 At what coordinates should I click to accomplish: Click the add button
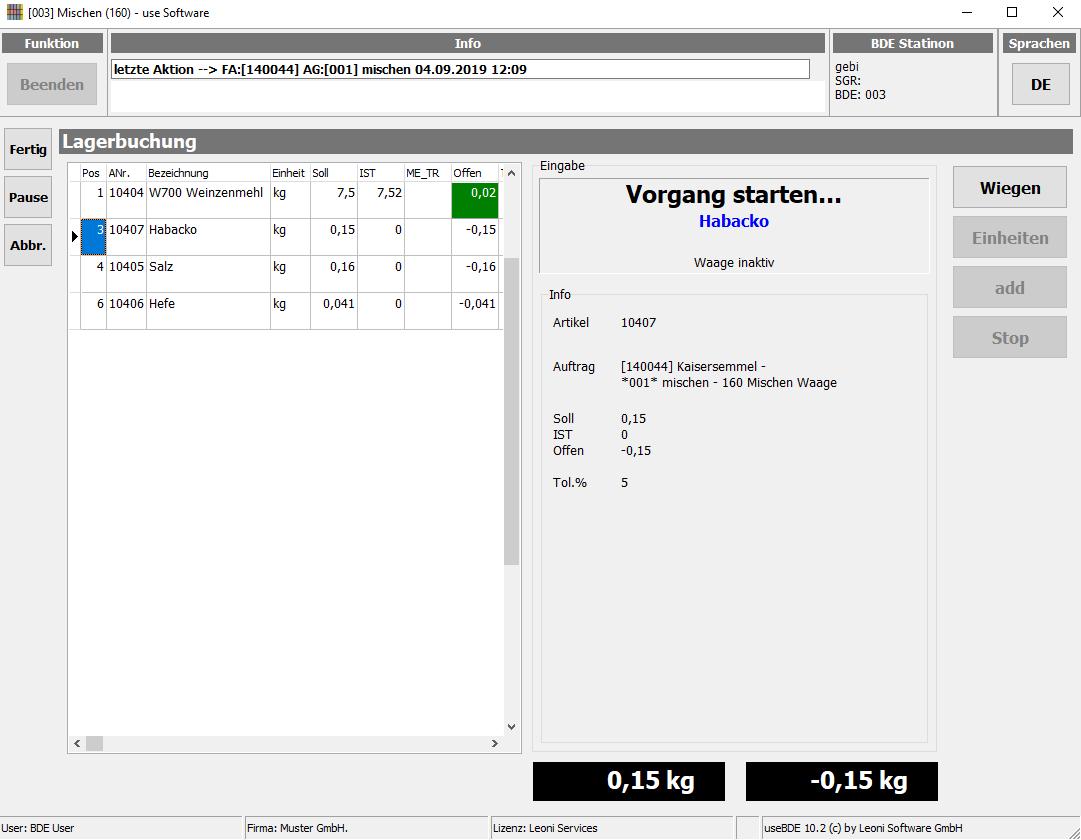(x=1010, y=288)
